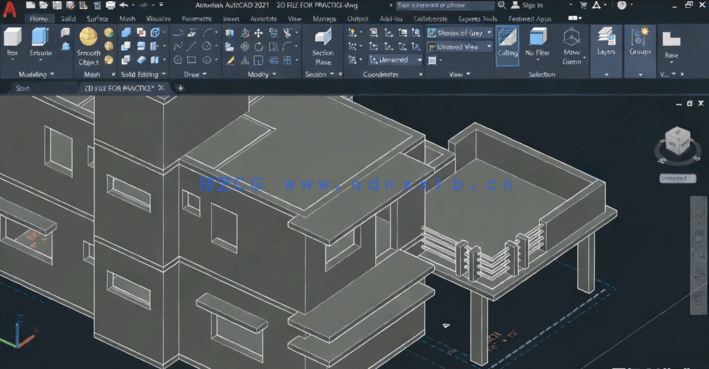Viewport: 709px width, 369px height.
Task: Switch to the Annotate ribbon tab
Action: (x=263, y=19)
